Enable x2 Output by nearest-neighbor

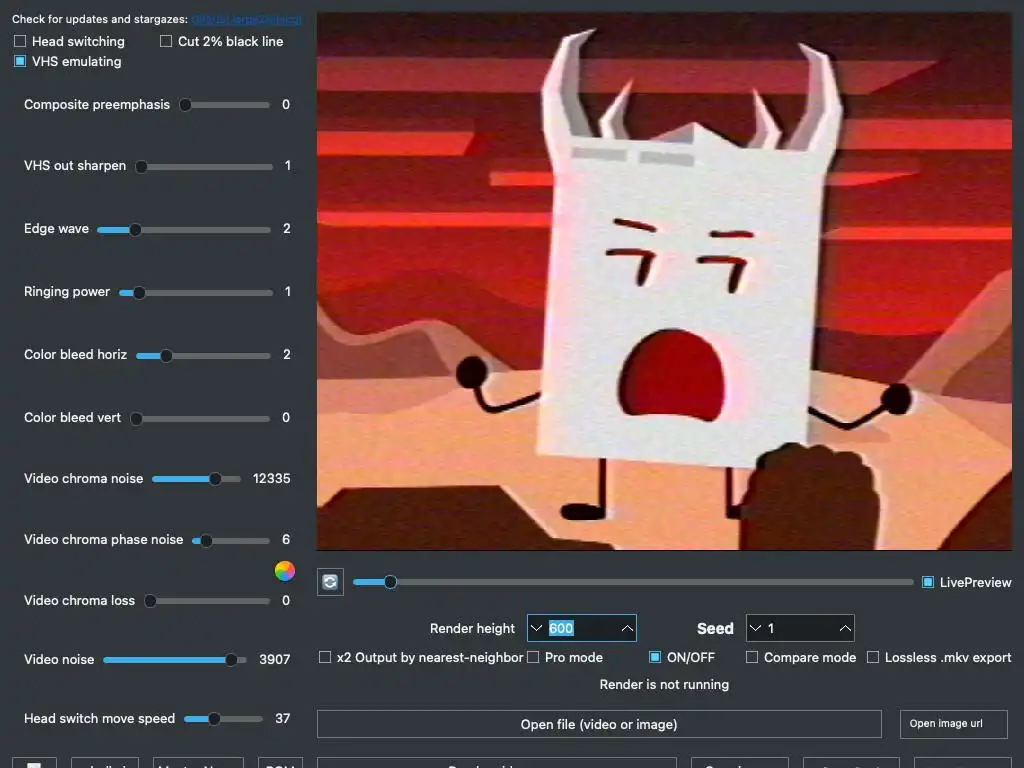pyautogui.click(x=325, y=657)
